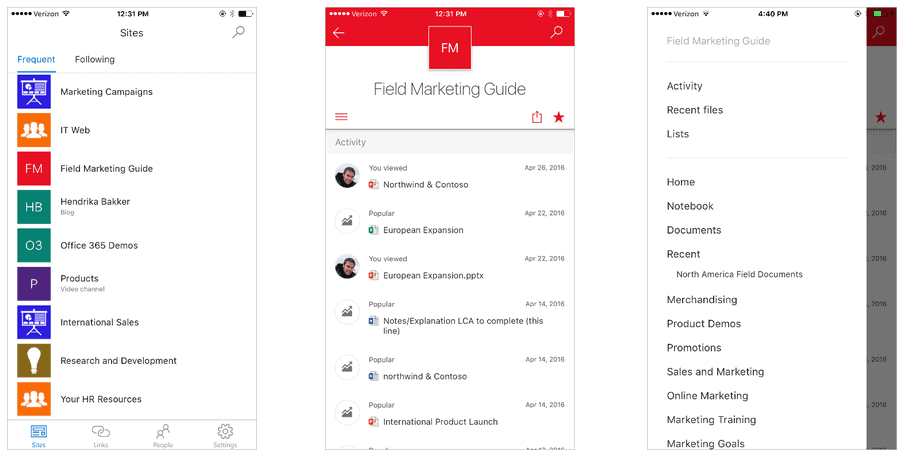Tap the dimmed search icon behind side menu

click(x=879, y=32)
